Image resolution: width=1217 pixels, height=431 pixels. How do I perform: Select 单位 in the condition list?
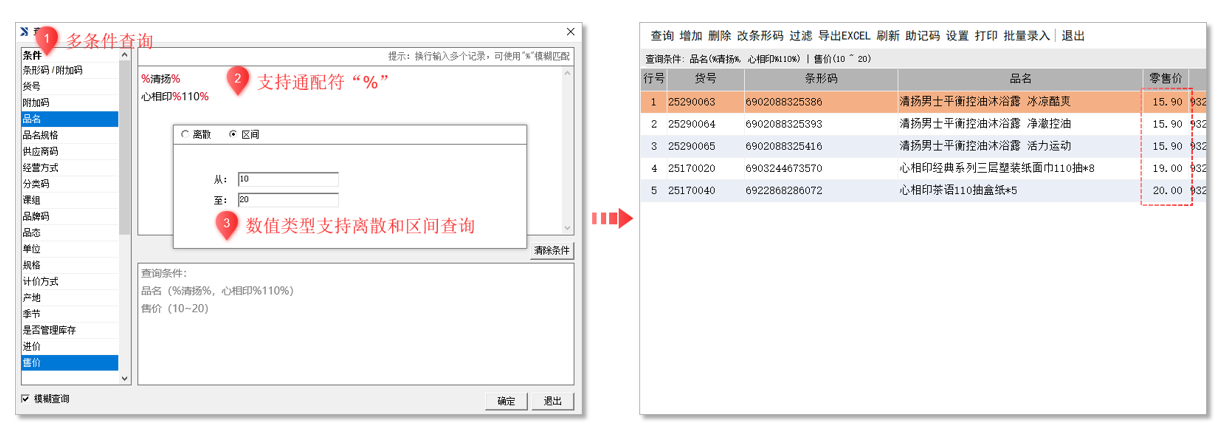pyautogui.click(x=69, y=249)
